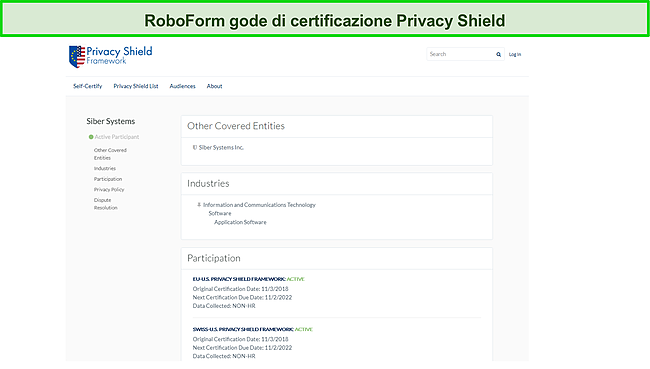The image size is (650, 369).
Task: Click Swiss Original Certification Date 11/3/2018
Action: coord(240,339)
